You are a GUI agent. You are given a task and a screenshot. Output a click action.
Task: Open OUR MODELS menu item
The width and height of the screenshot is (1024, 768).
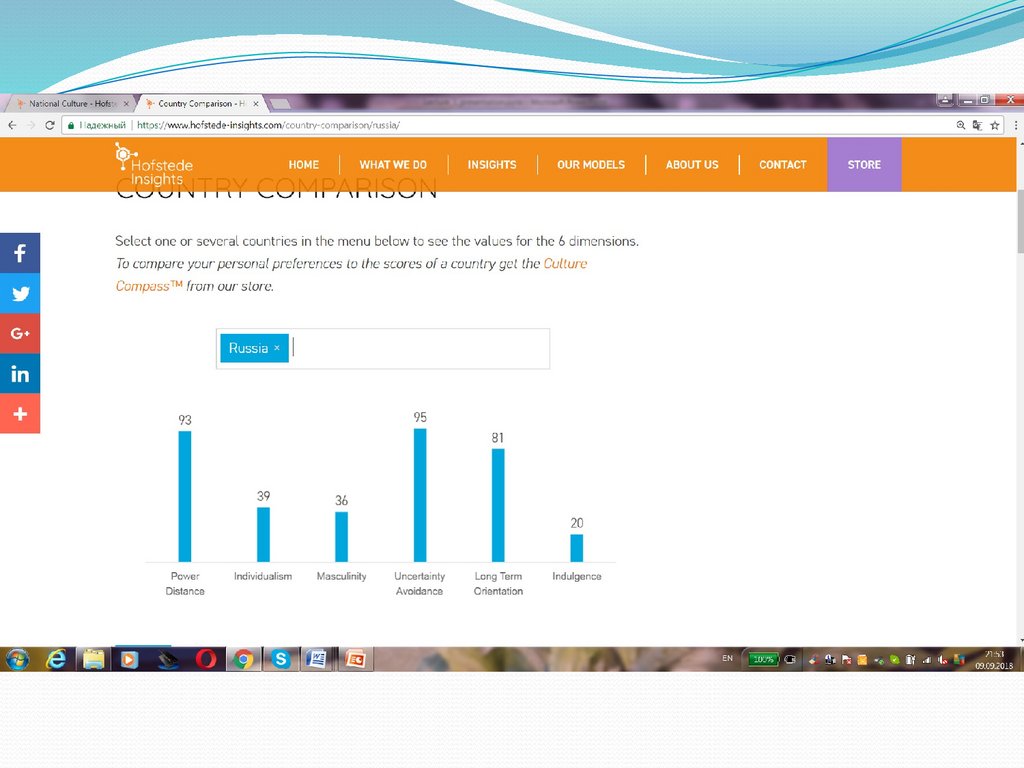tap(591, 165)
